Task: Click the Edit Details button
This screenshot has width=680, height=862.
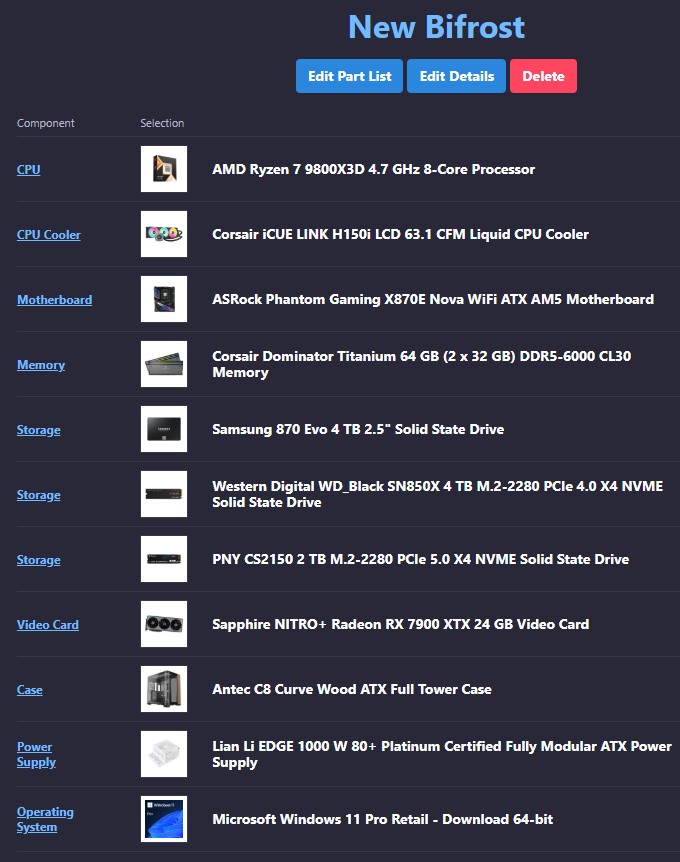Action: [456, 76]
